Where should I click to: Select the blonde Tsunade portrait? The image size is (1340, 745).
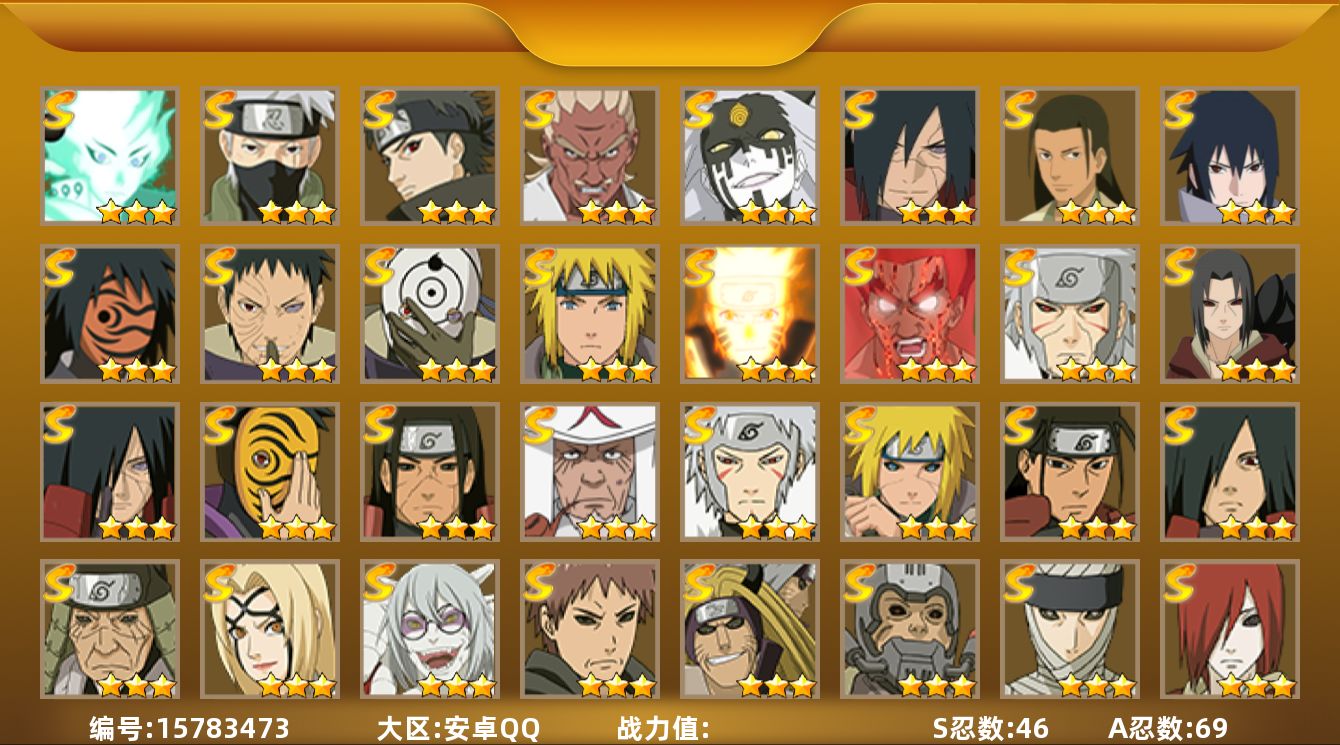(x=269, y=629)
